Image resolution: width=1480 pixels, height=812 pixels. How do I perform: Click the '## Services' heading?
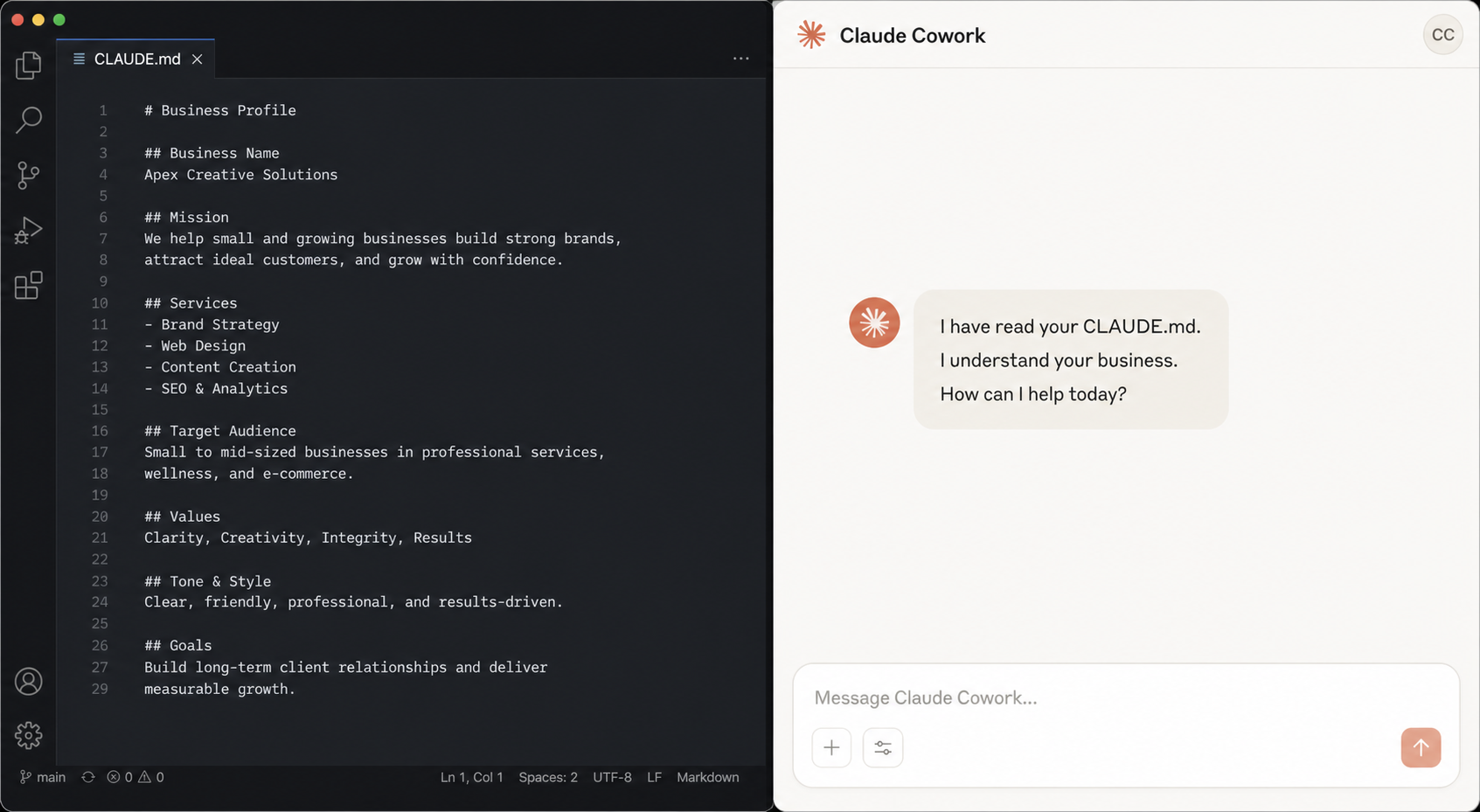click(191, 302)
